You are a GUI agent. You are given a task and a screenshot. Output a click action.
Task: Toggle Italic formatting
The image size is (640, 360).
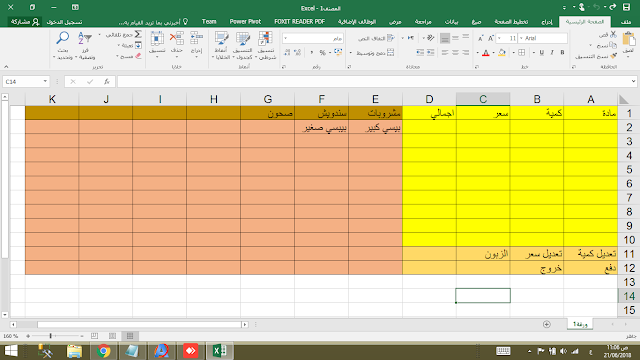[552, 53]
